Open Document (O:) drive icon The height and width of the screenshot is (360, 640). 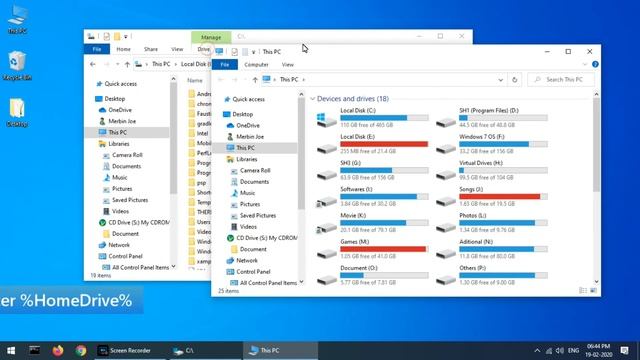tap(327, 280)
